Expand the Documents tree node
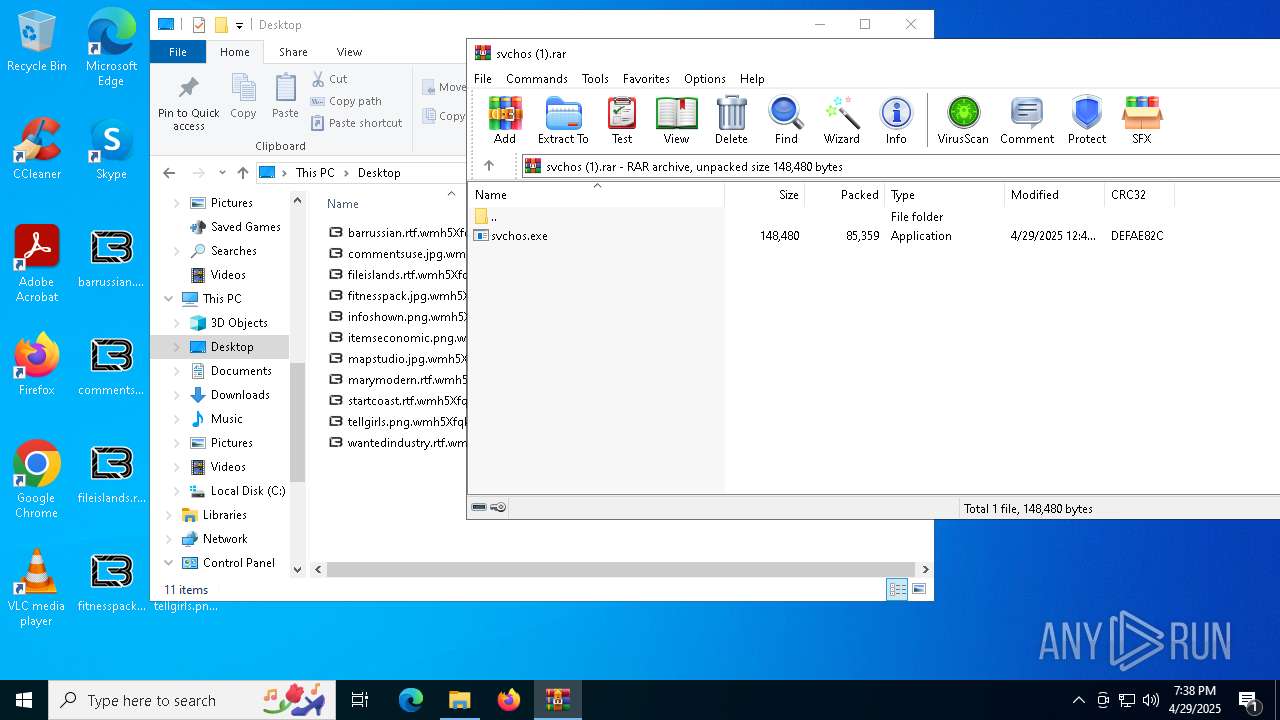 pyautogui.click(x=177, y=371)
